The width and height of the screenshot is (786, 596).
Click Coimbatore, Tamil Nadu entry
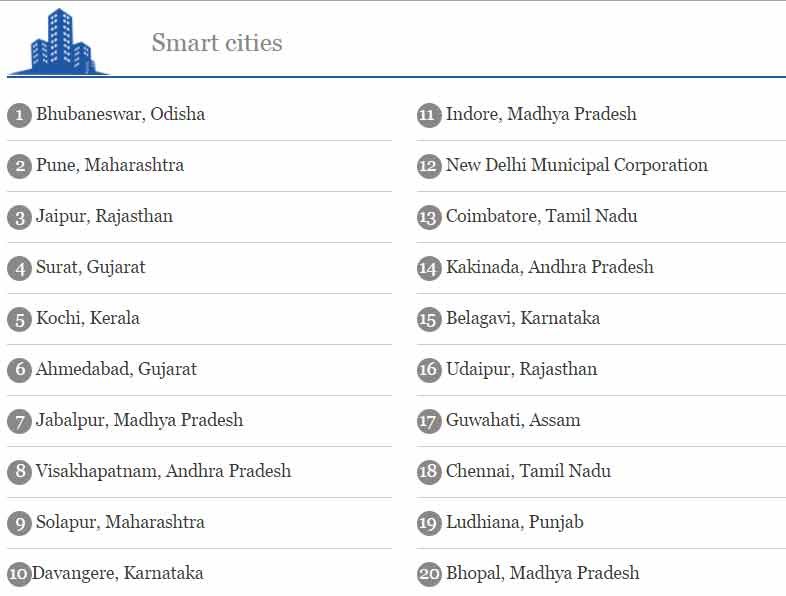541,217
